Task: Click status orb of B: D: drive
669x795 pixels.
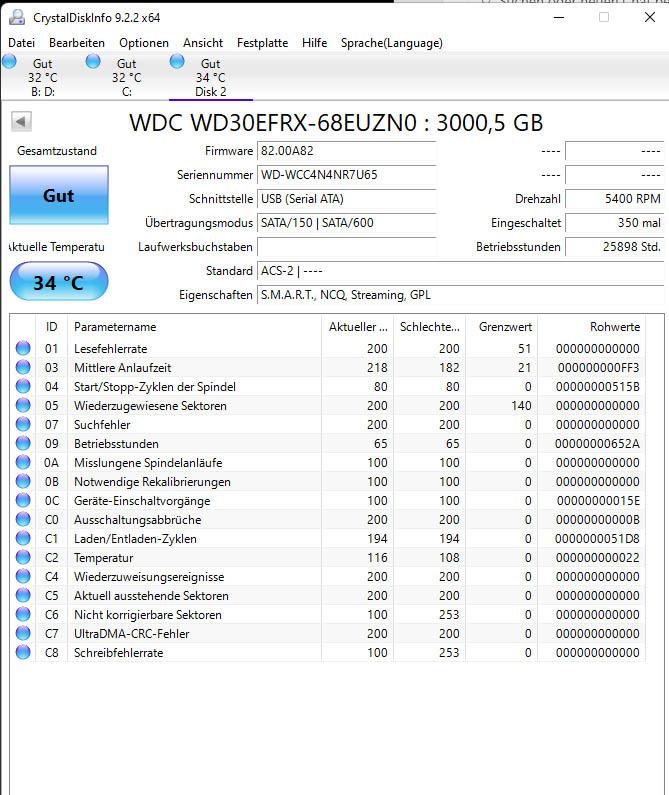Action: [9, 61]
